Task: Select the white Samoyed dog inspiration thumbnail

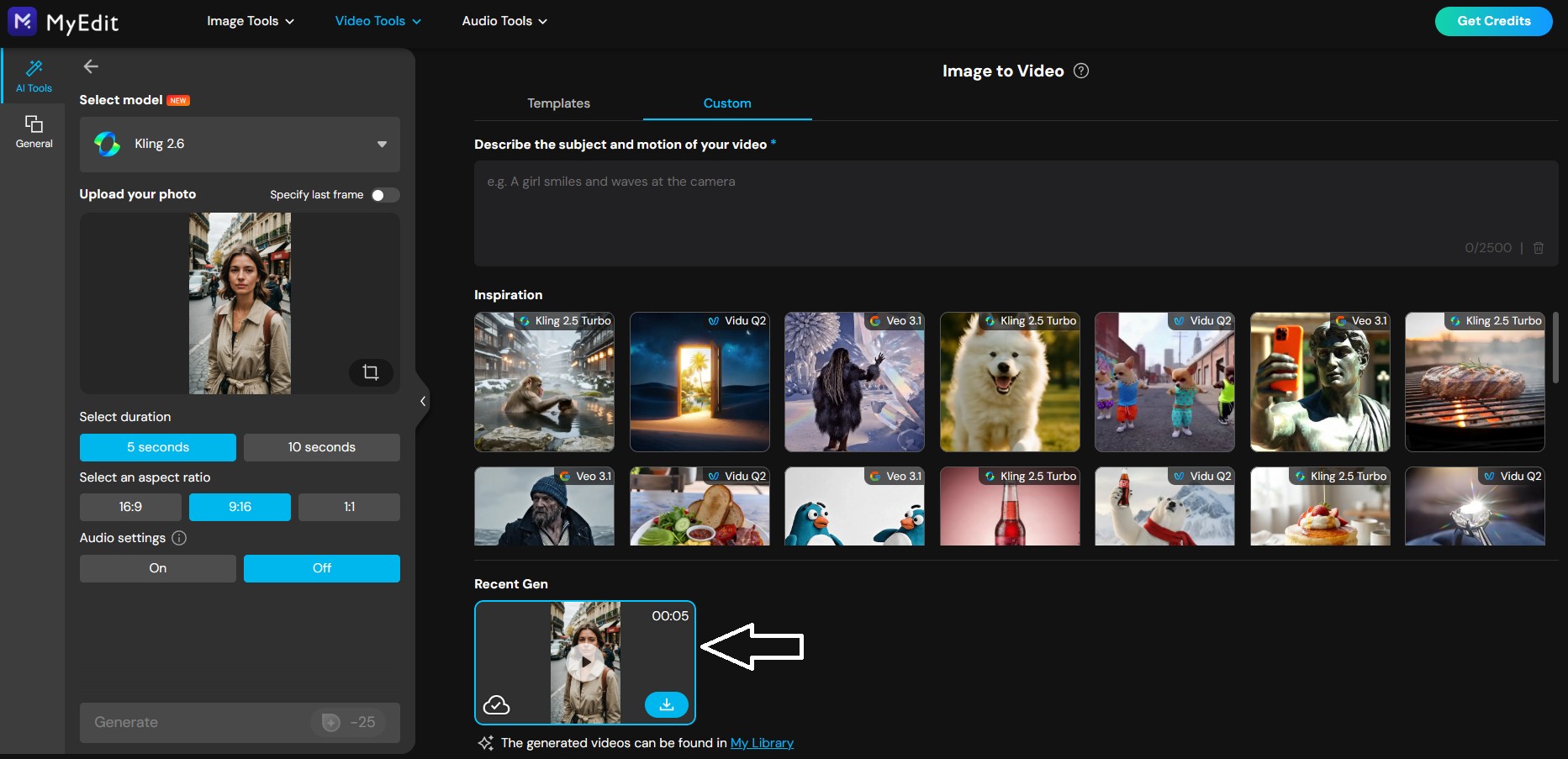Action: click(x=1010, y=382)
